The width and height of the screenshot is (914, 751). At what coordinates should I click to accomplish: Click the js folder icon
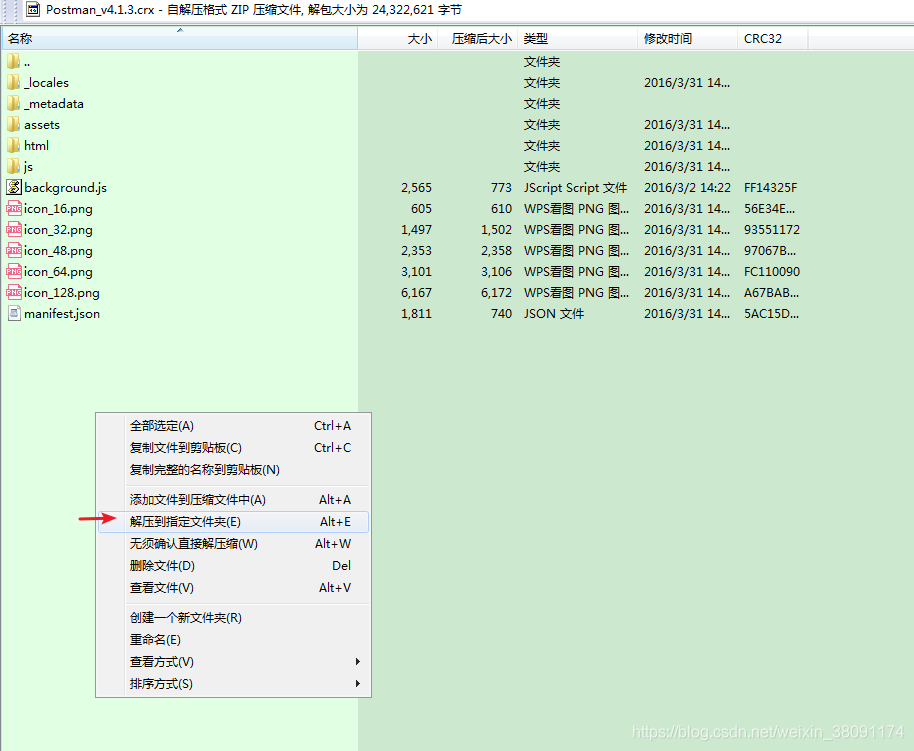tap(14, 167)
